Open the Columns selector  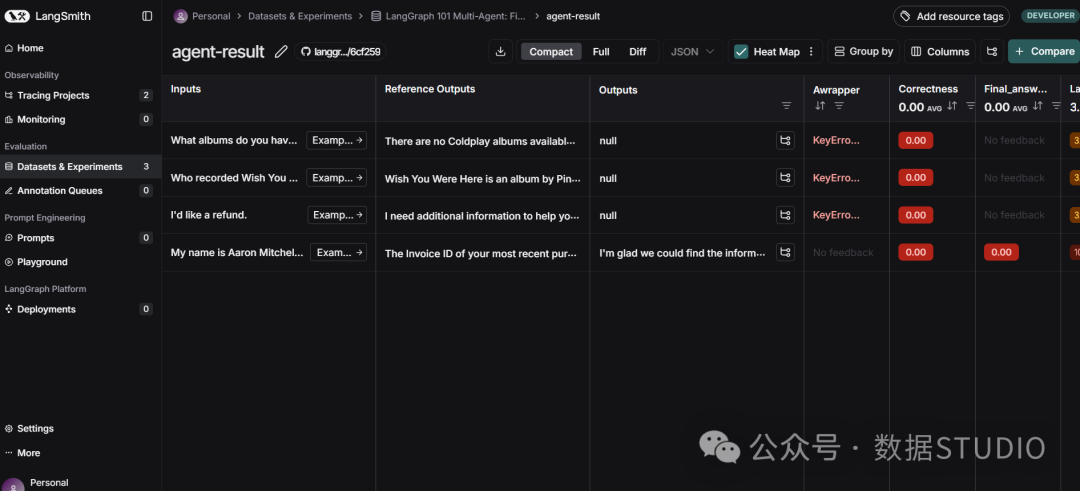[940, 52]
